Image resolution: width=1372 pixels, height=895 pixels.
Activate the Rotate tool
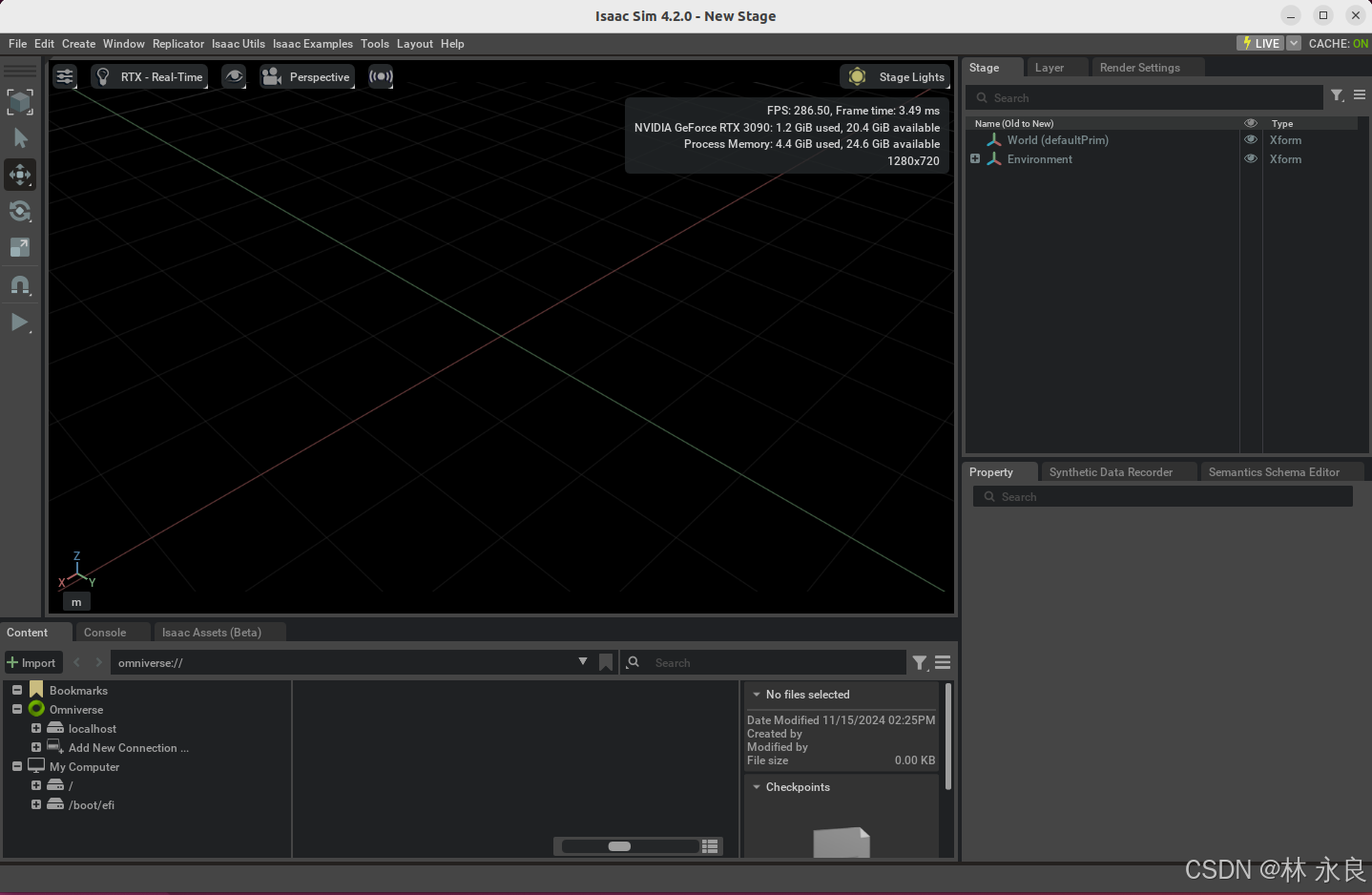click(20, 211)
